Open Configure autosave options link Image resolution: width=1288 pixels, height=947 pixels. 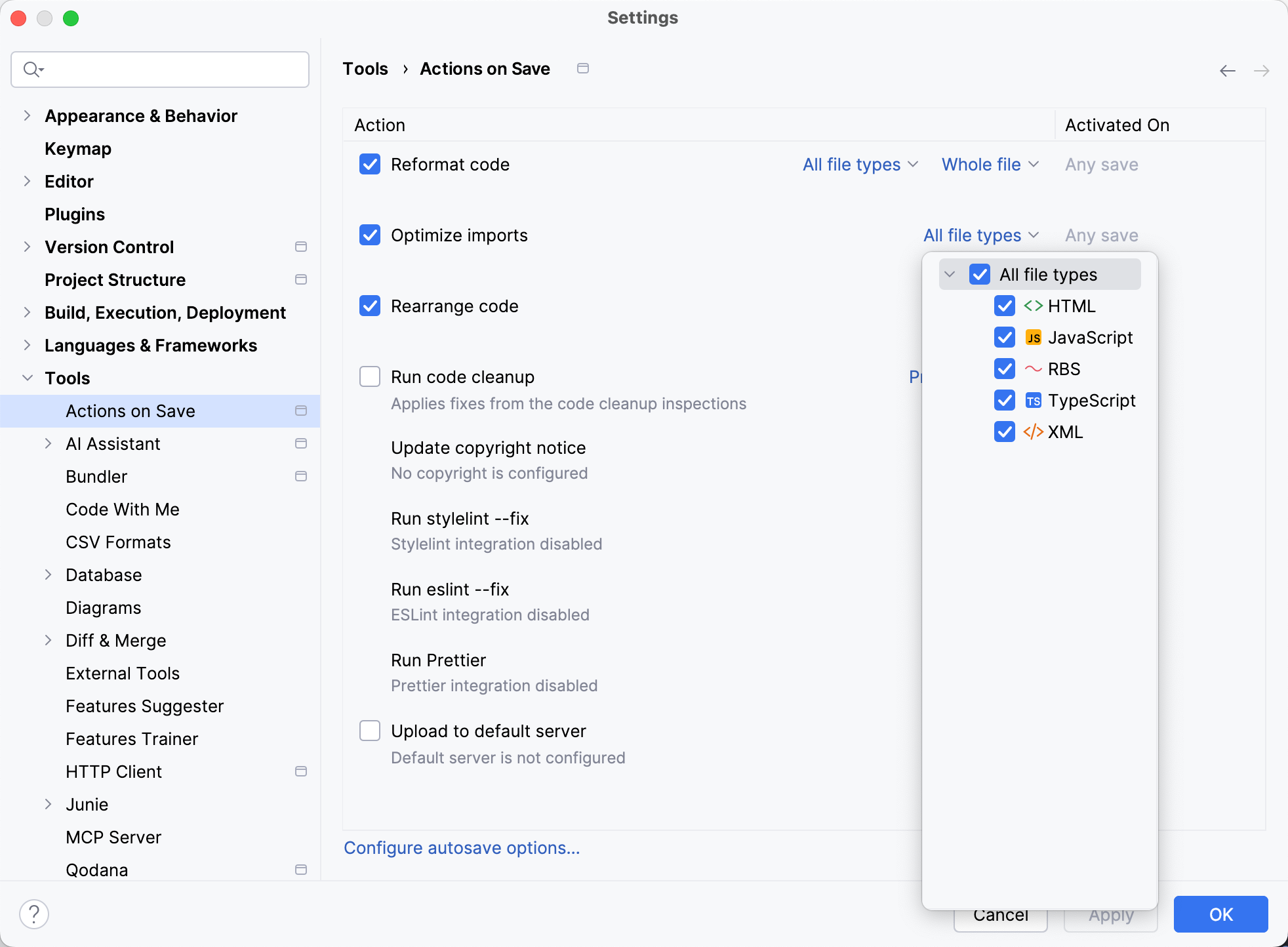point(462,847)
